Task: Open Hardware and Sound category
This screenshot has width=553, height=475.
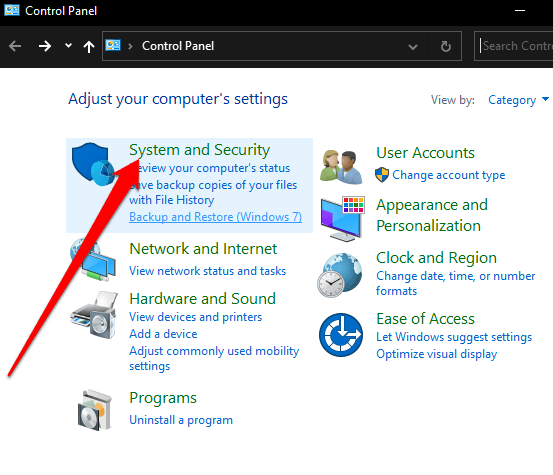Action: (202, 299)
